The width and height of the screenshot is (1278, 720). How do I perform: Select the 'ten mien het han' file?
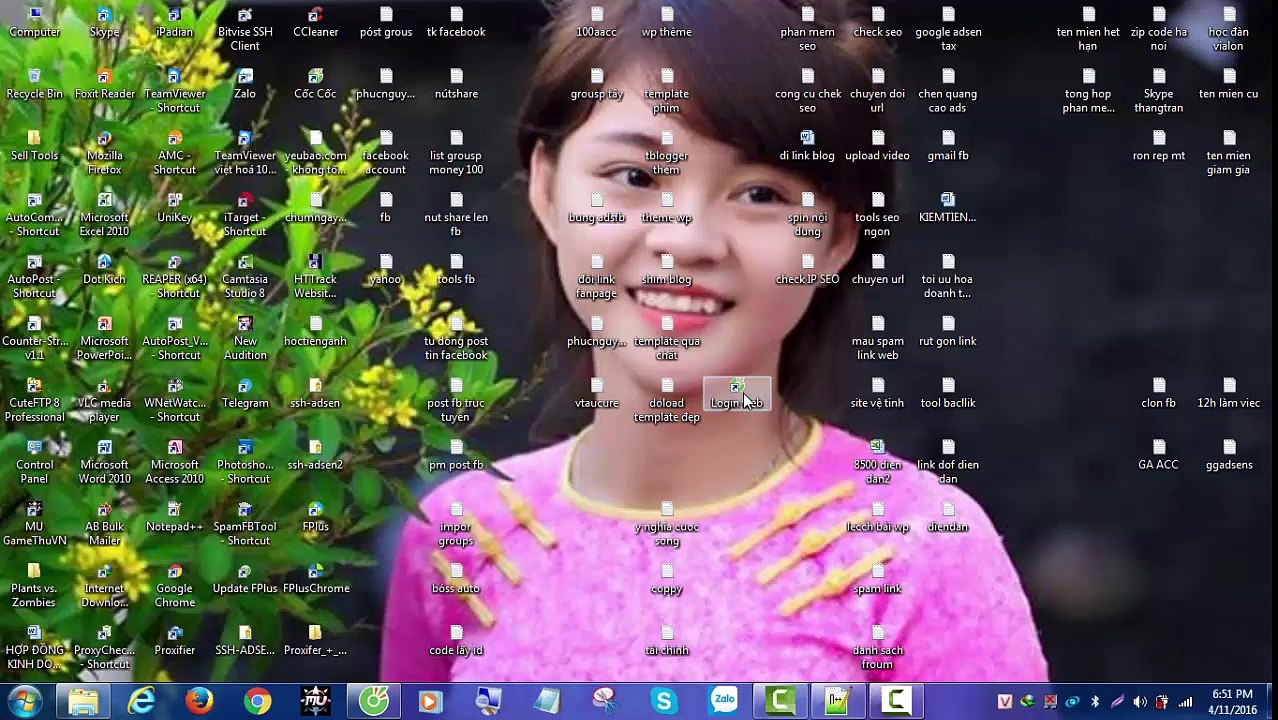coord(1089,30)
